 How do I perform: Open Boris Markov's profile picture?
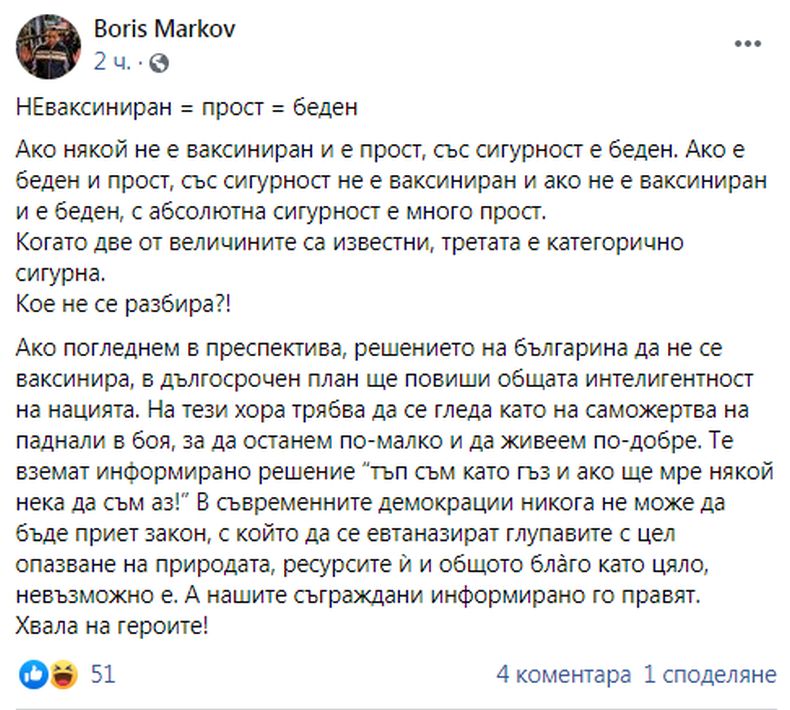(47, 47)
